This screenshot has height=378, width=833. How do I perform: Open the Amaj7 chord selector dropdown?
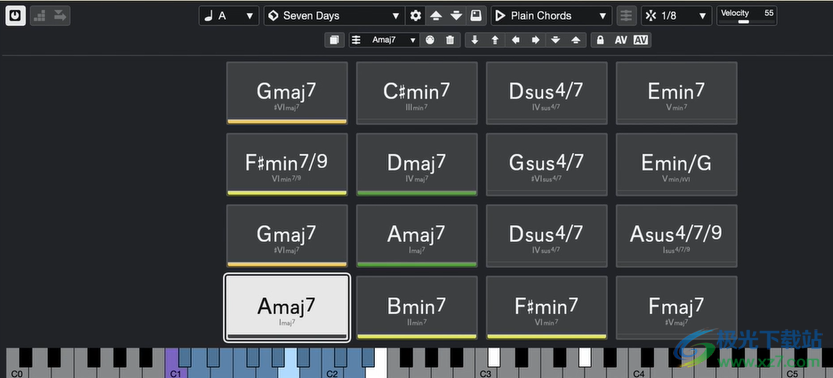click(384, 40)
